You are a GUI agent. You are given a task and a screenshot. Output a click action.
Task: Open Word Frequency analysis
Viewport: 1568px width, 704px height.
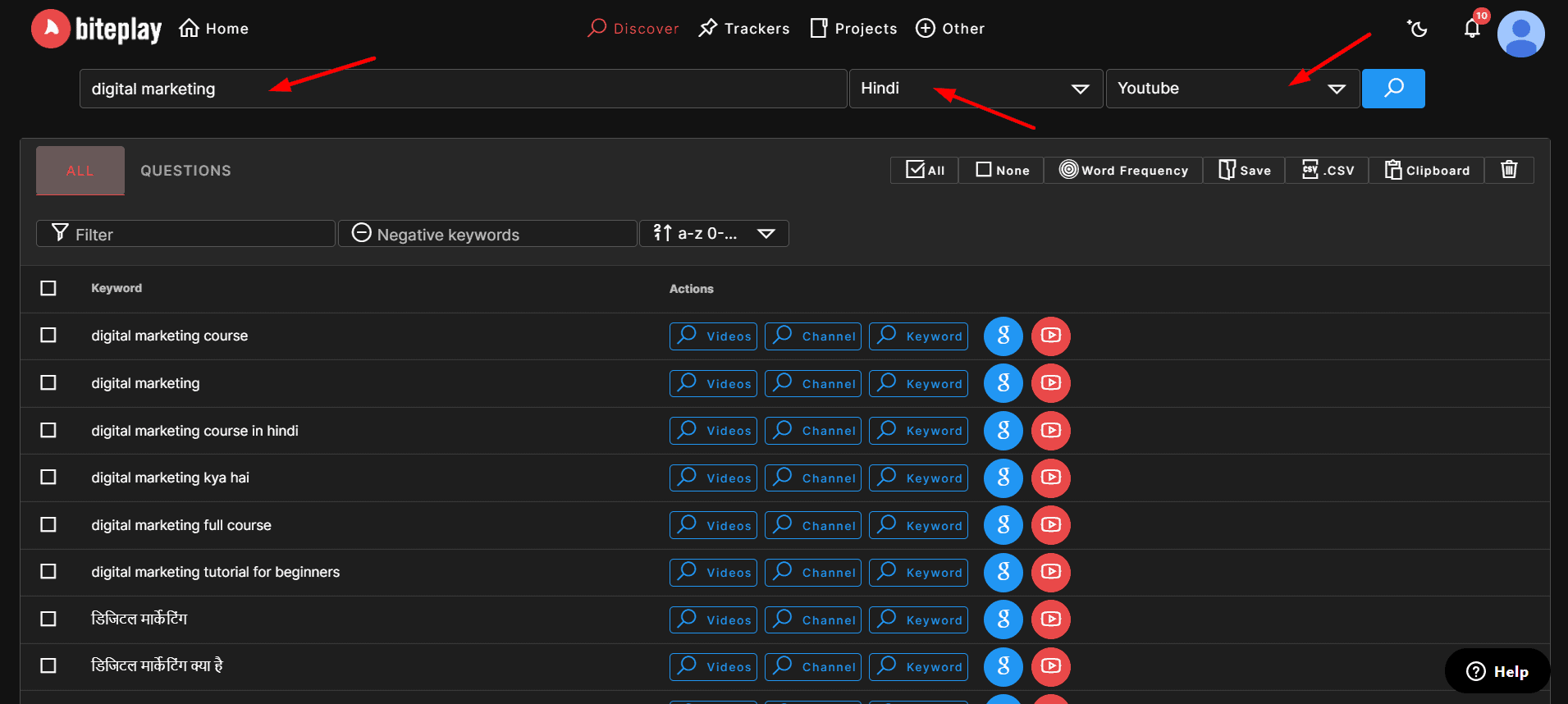click(x=1123, y=170)
